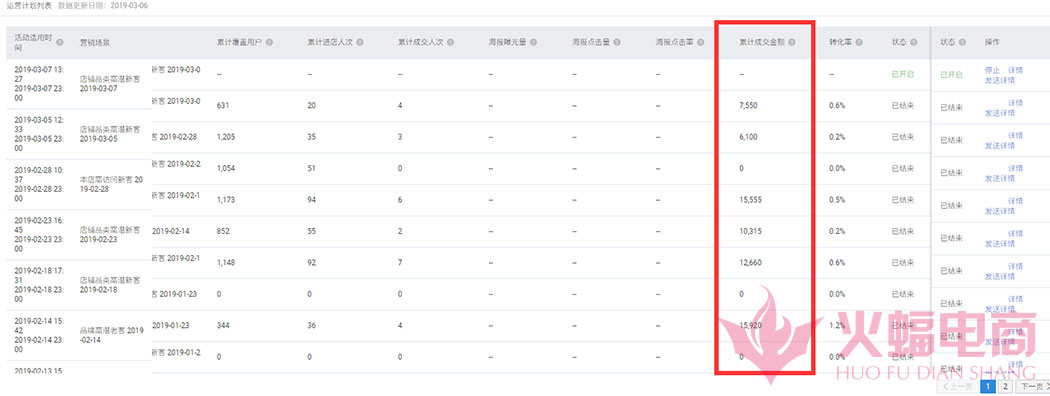Click help icon next to 累计成交人次
1050x396 pixels.
pyautogui.click(x=450, y=42)
